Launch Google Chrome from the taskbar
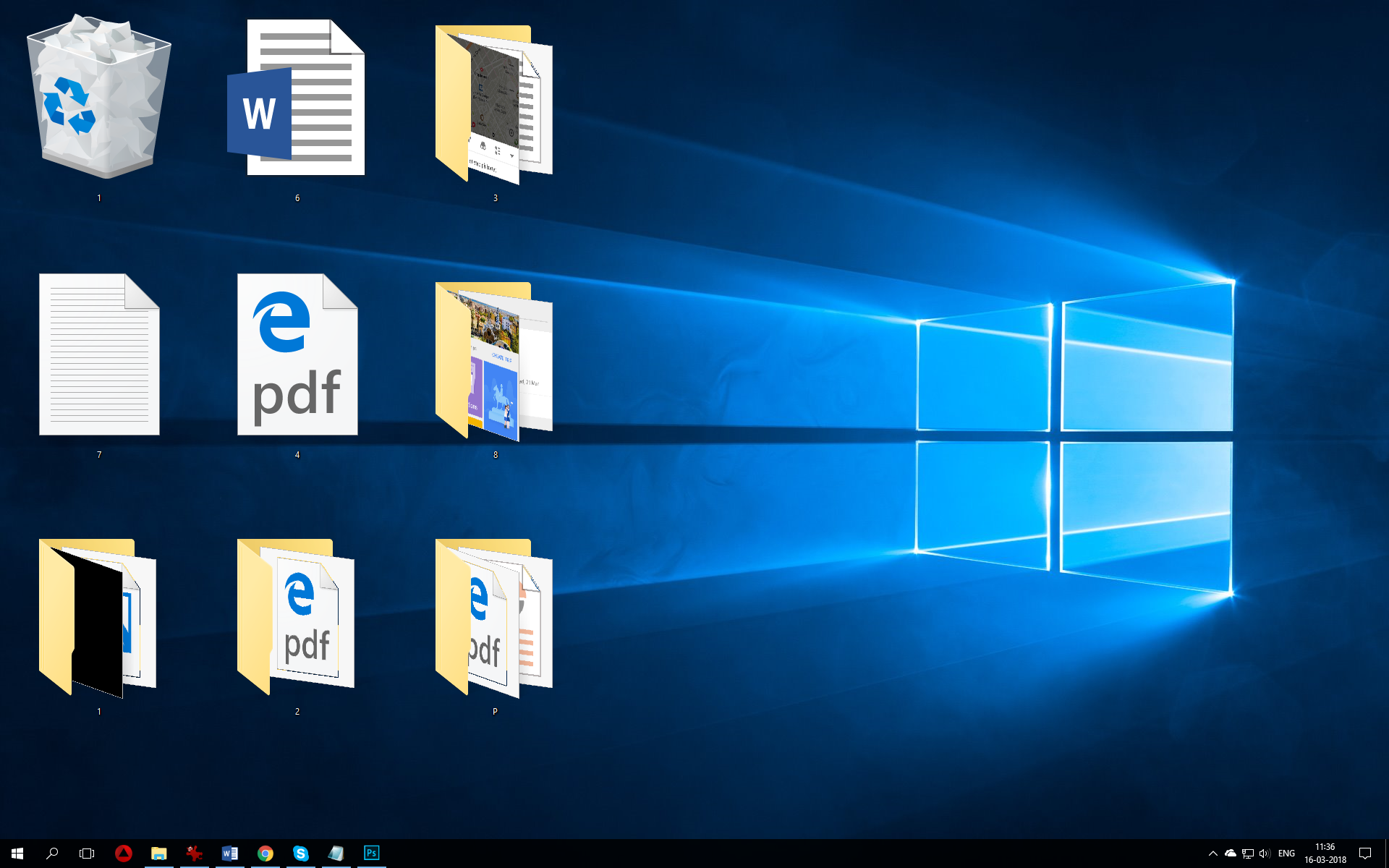The width and height of the screenshot is (1389, 868). click(266, 853)
